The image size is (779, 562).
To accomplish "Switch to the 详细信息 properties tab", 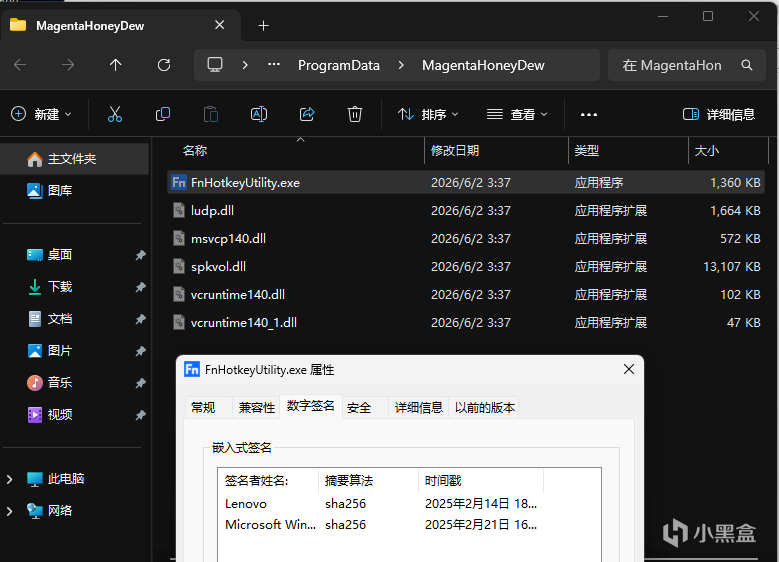I will click(418, 408).
